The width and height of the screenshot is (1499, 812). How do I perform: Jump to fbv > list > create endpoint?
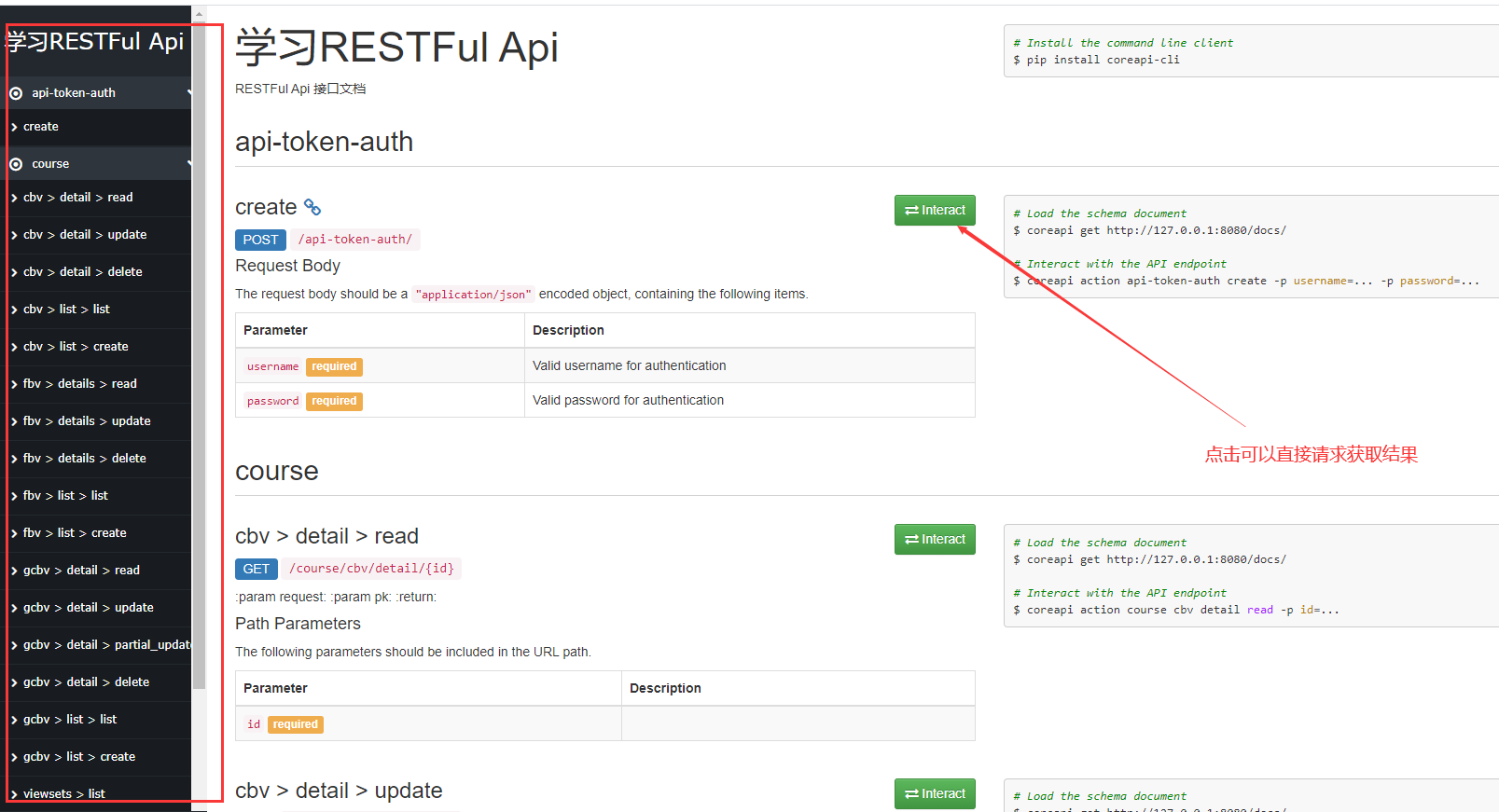(x=75, y=533)
